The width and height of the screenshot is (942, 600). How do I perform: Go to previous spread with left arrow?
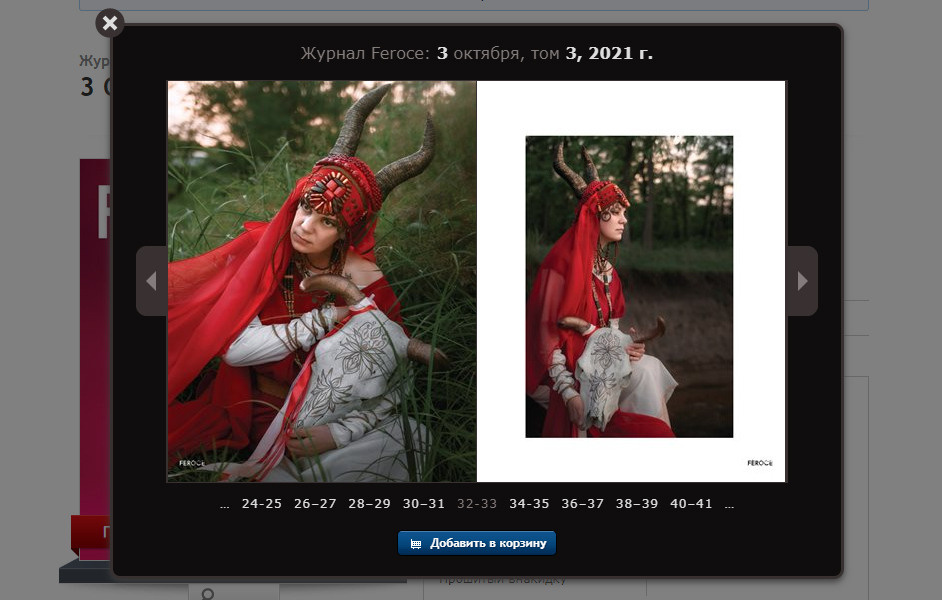coord(151,281)
